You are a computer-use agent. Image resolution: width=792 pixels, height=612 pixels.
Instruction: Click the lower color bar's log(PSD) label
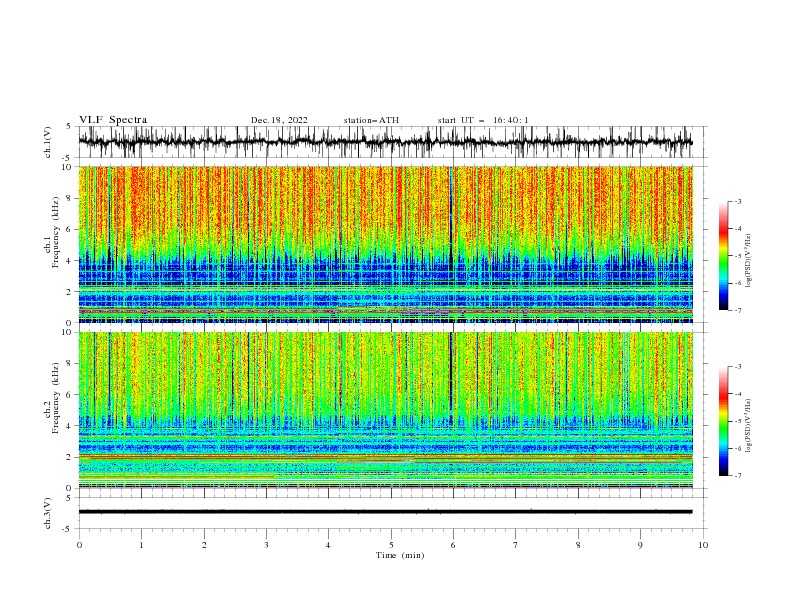749,426
